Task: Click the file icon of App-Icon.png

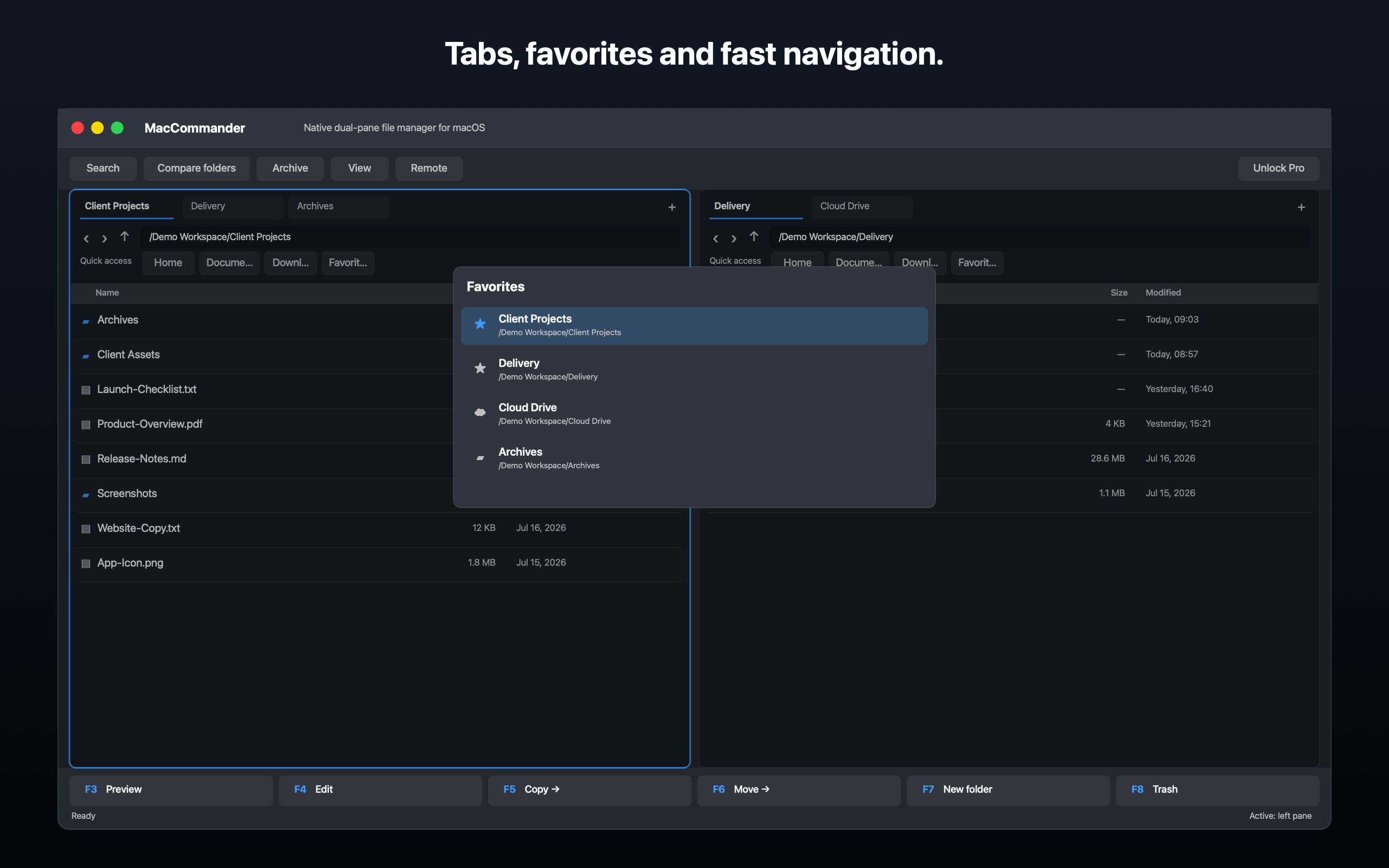Action: tap(85, 564)
